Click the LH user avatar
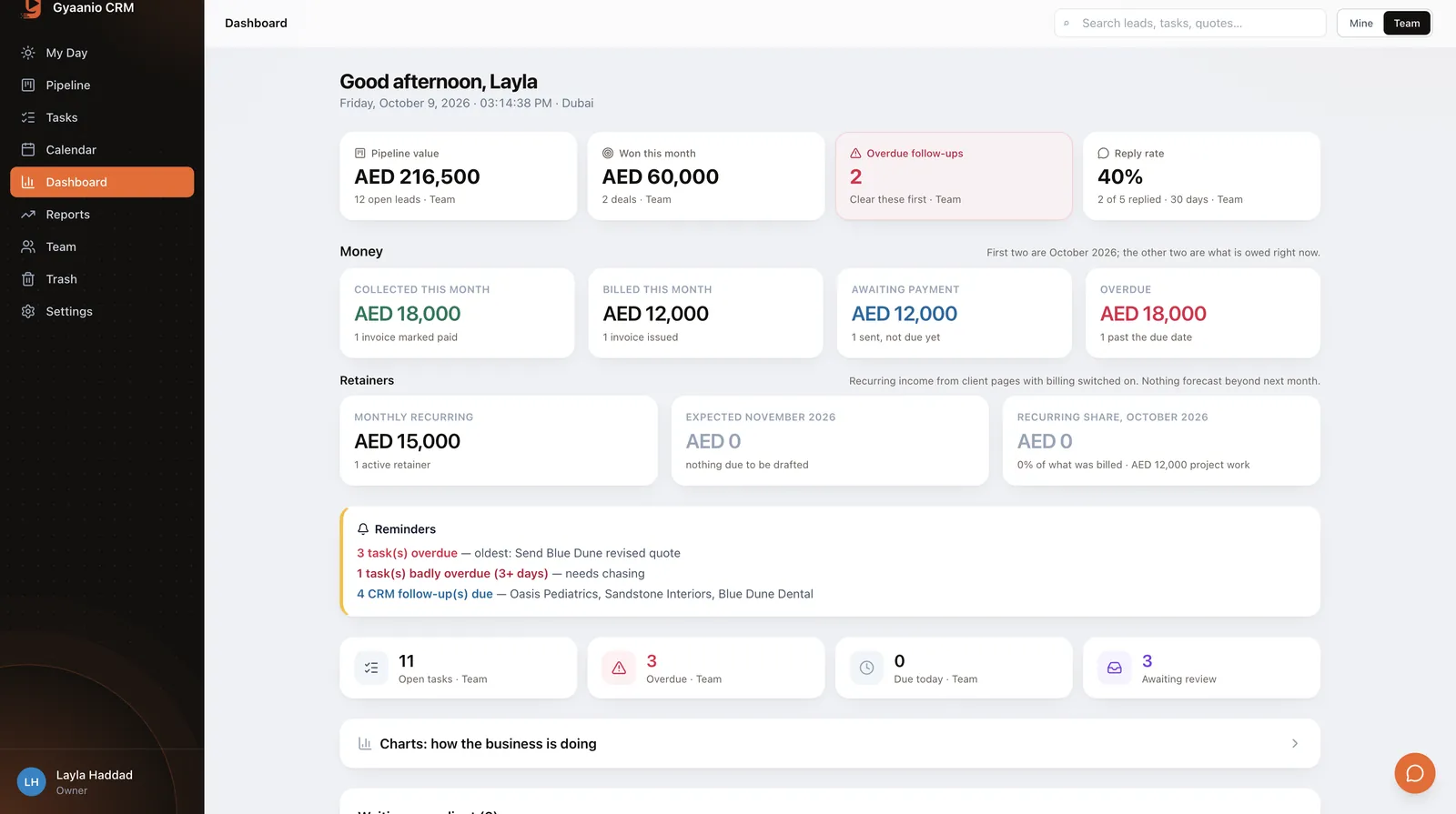This screenshot has height=814, width=1456. pos(32,782)
